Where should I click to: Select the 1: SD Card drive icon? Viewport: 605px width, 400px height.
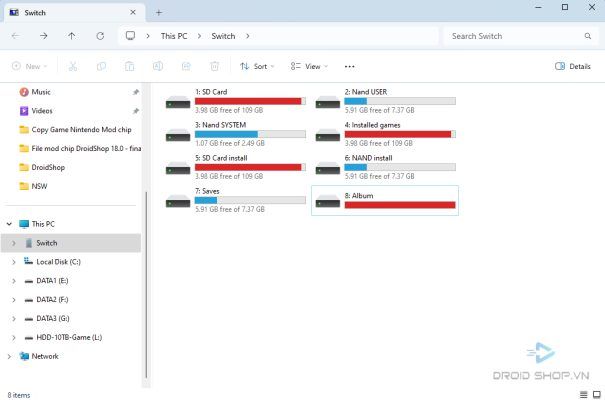click(x=178, y=103)
